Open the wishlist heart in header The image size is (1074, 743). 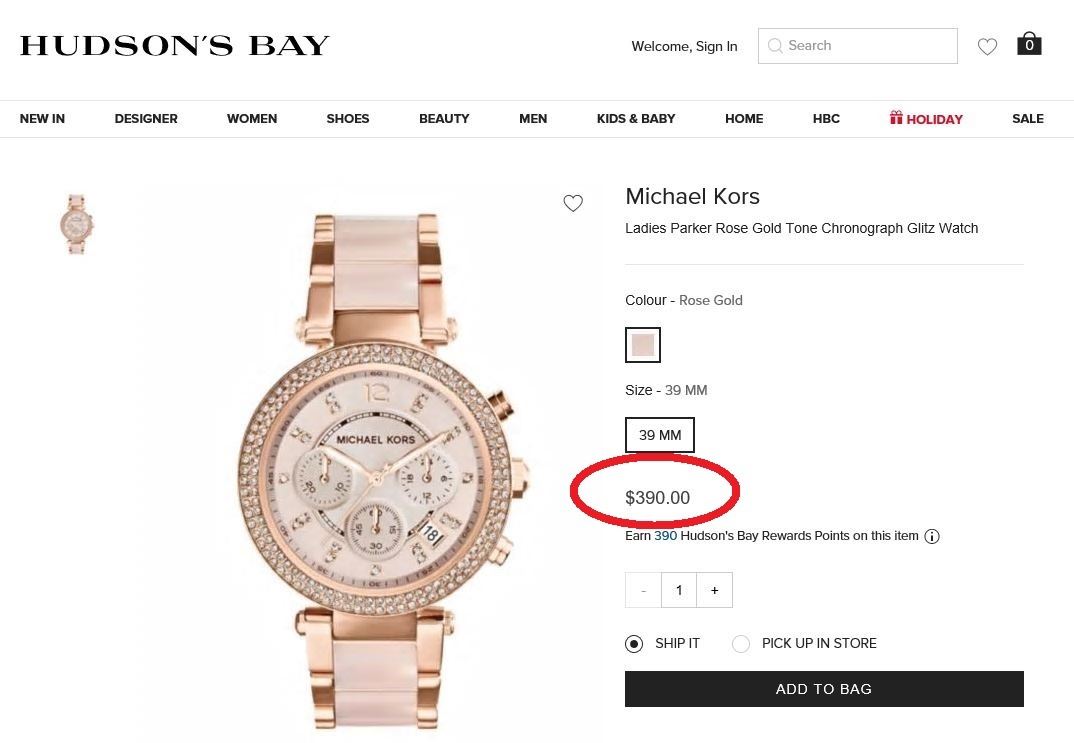987,46
